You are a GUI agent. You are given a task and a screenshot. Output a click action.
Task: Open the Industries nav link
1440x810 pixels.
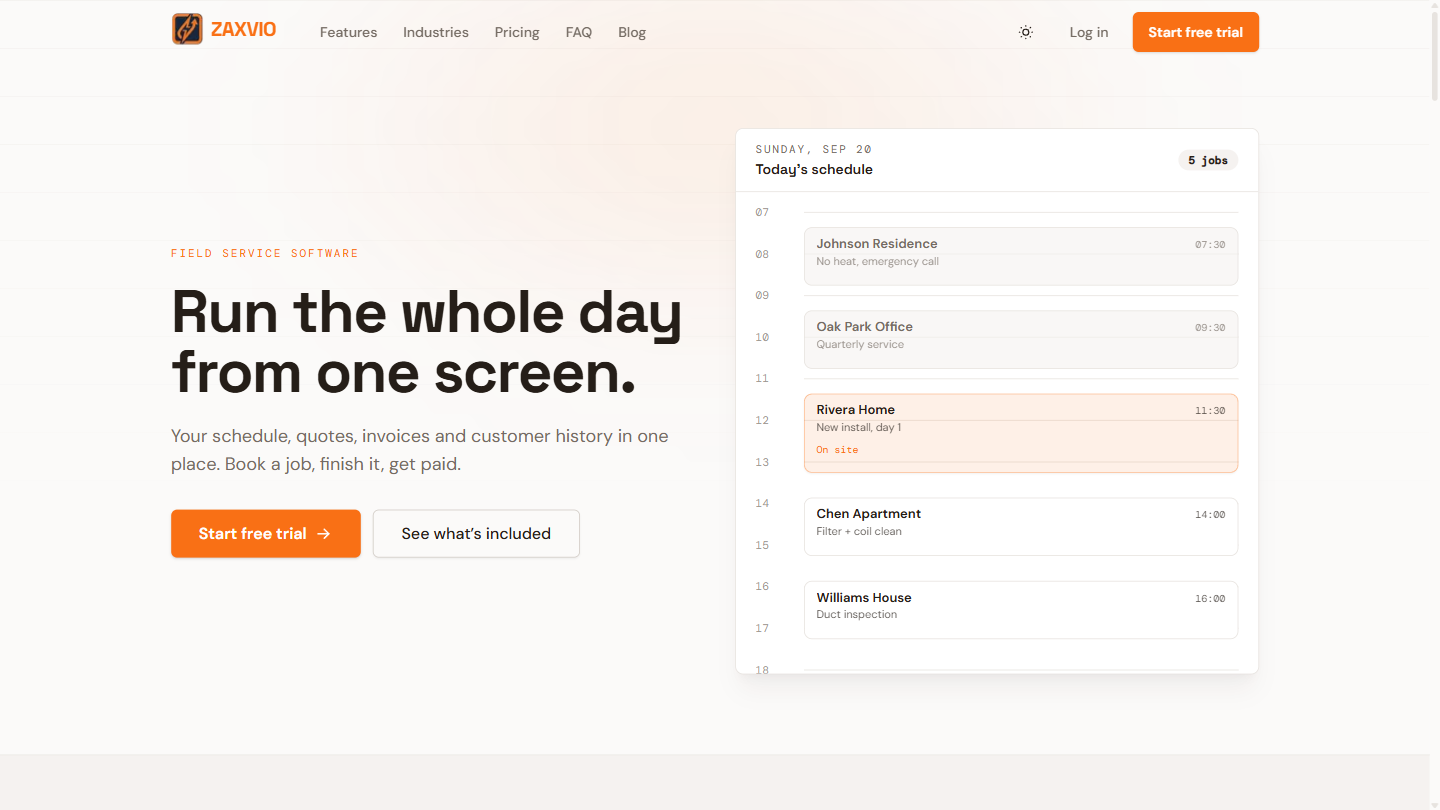click(436, 32)
